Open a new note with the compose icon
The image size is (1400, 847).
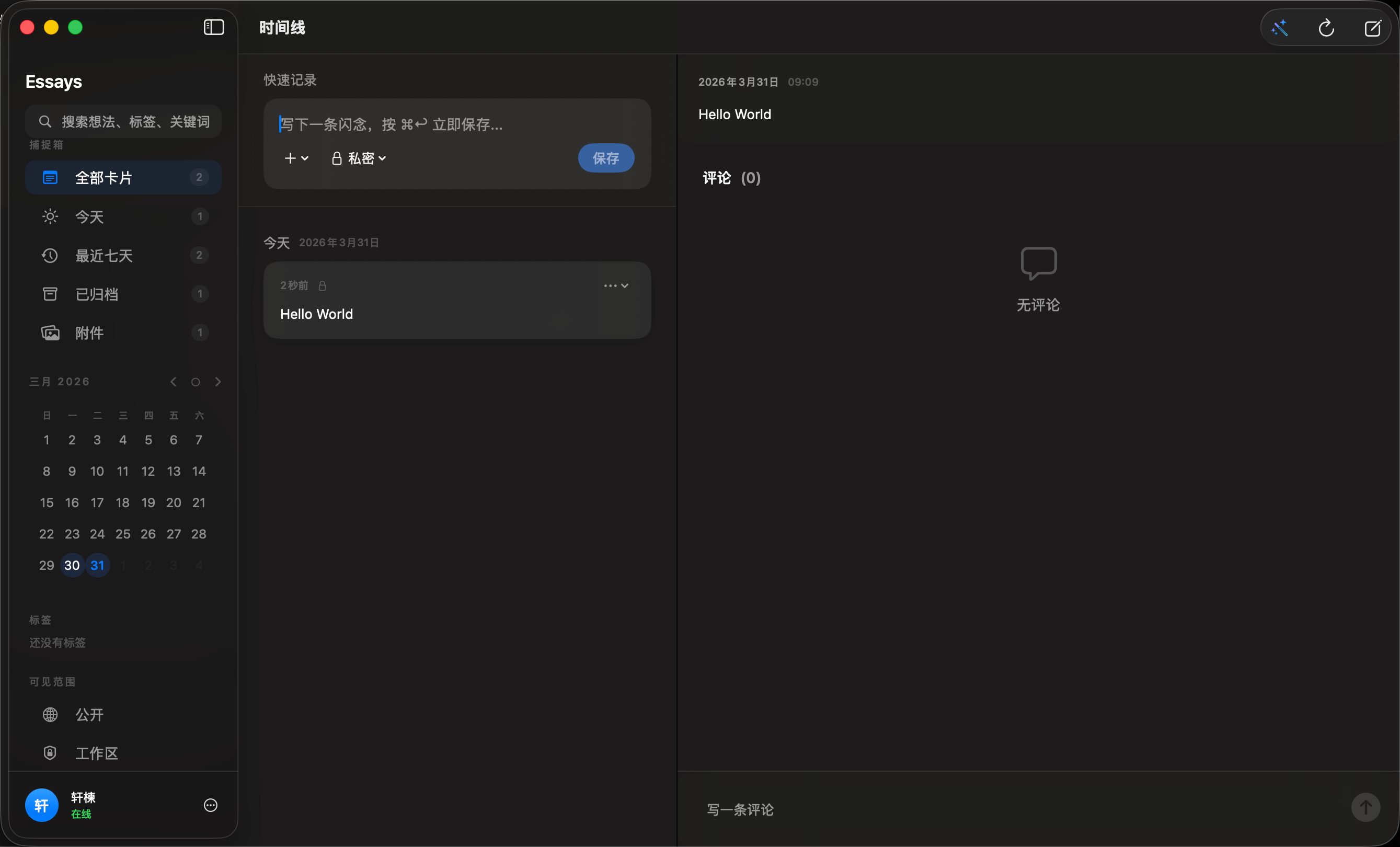coord(1373,27)
